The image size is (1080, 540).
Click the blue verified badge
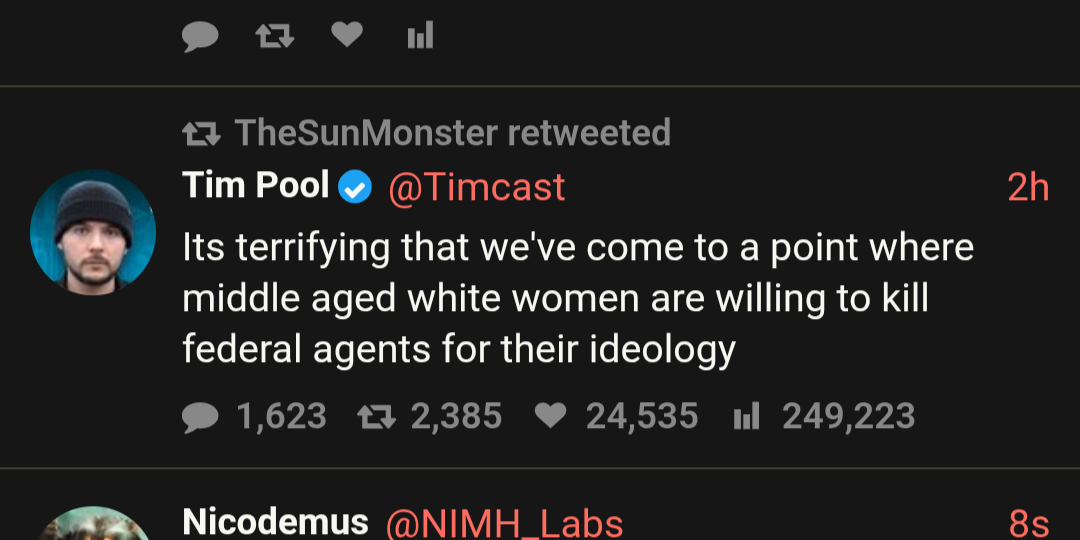(355, 187)
